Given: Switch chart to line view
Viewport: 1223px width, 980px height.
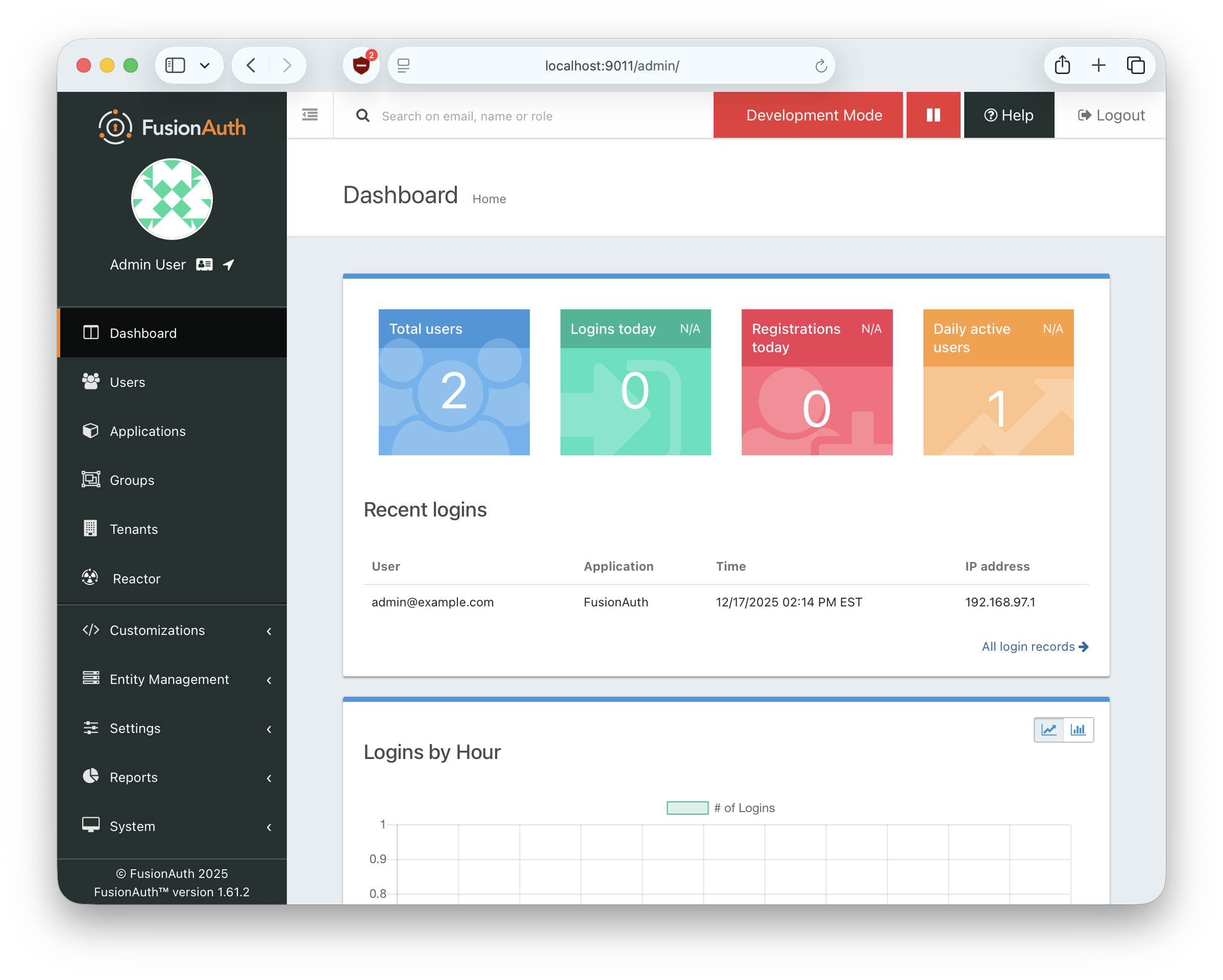Looking at the screenshot, I should 1049,730.
